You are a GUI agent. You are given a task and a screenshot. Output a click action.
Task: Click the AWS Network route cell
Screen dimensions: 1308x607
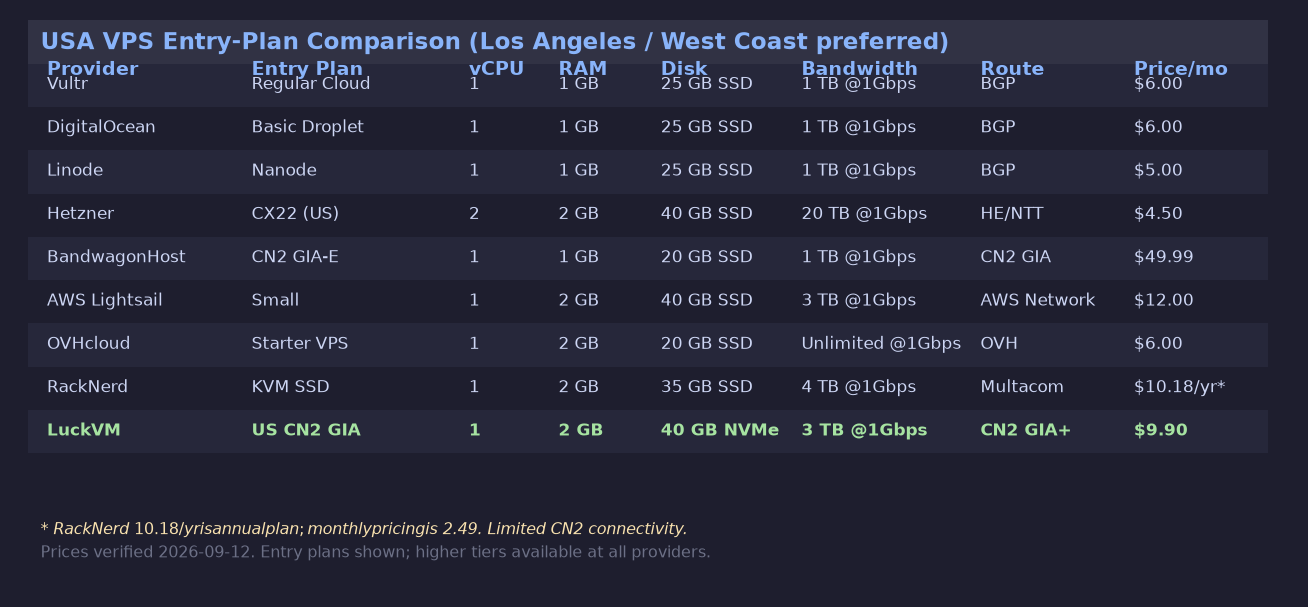click(1038, 300)
